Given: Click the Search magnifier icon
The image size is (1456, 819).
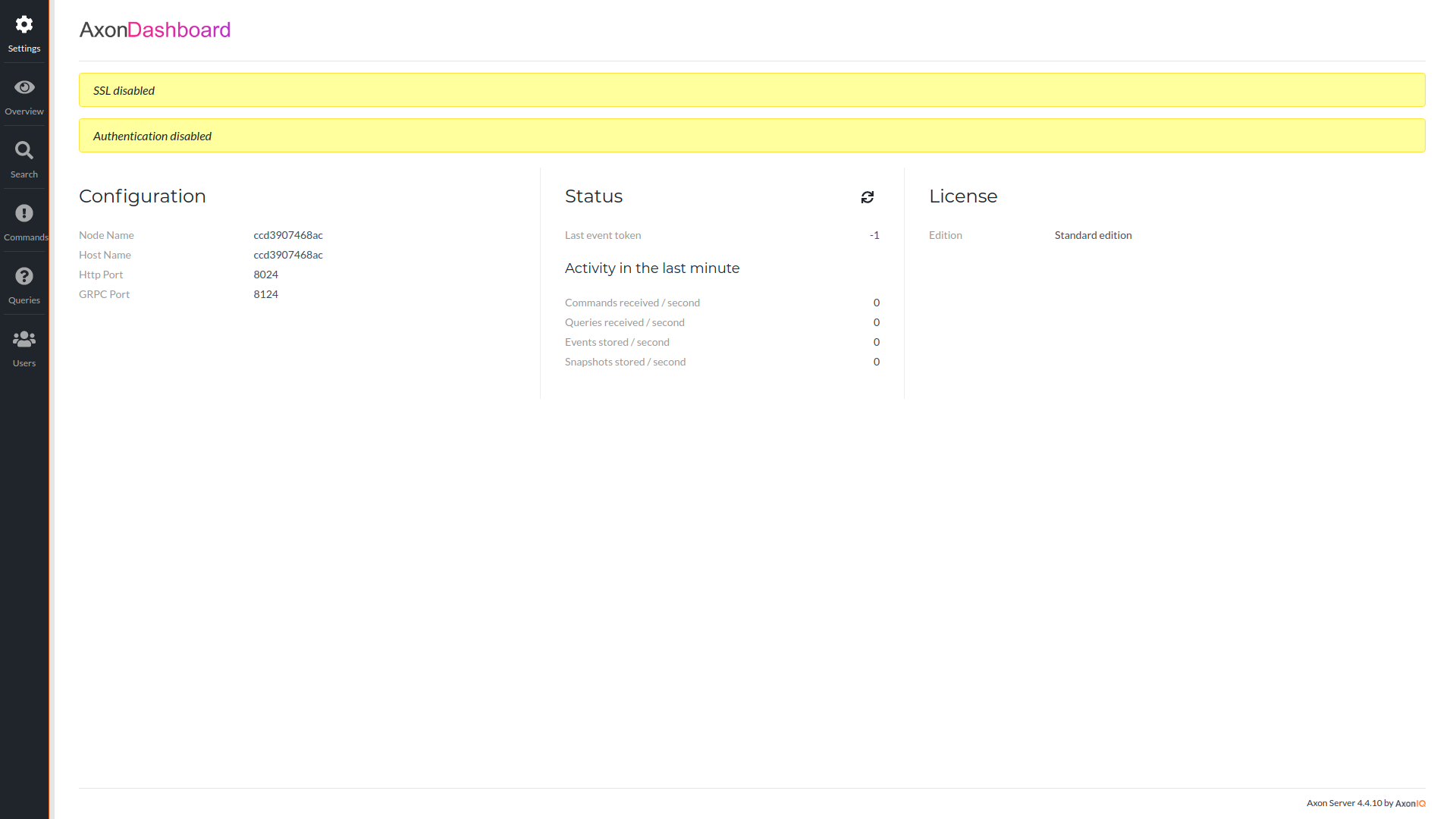Looking at the screenshot, I should tap(24, 150).
